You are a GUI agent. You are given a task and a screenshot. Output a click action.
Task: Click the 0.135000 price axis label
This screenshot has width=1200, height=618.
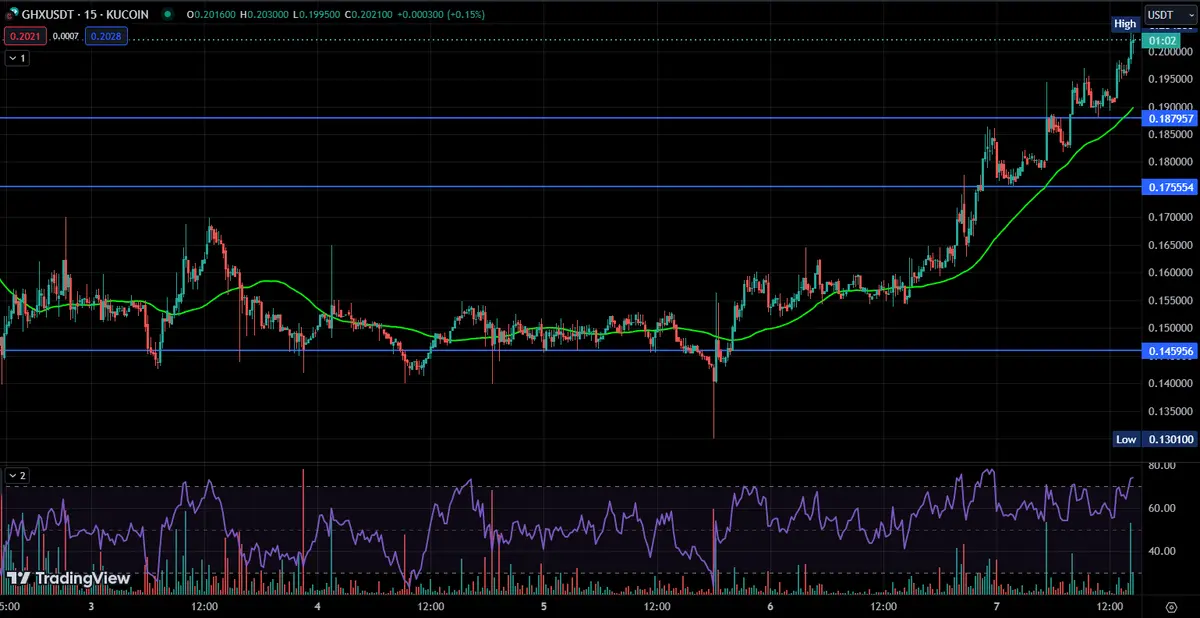(1169, 411)
